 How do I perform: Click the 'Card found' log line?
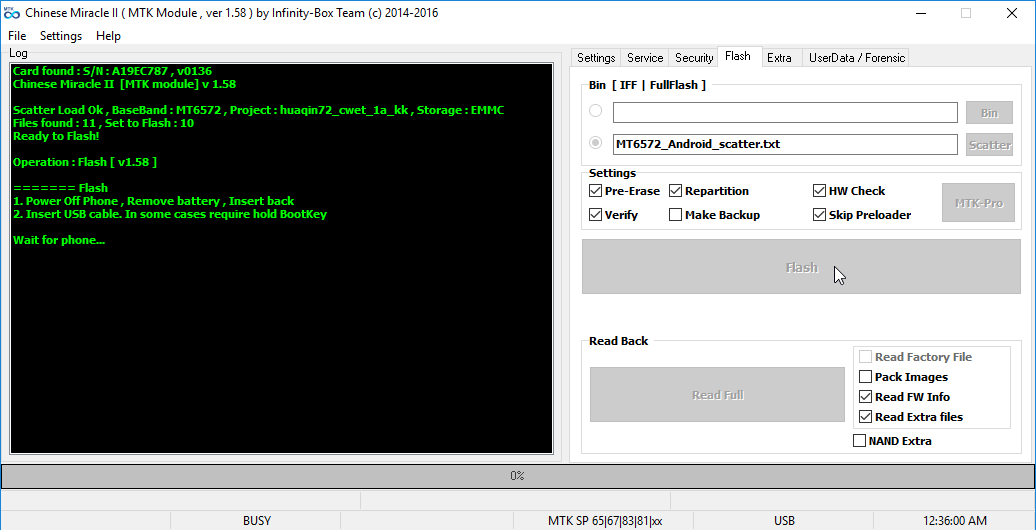(x=112, y=71)
